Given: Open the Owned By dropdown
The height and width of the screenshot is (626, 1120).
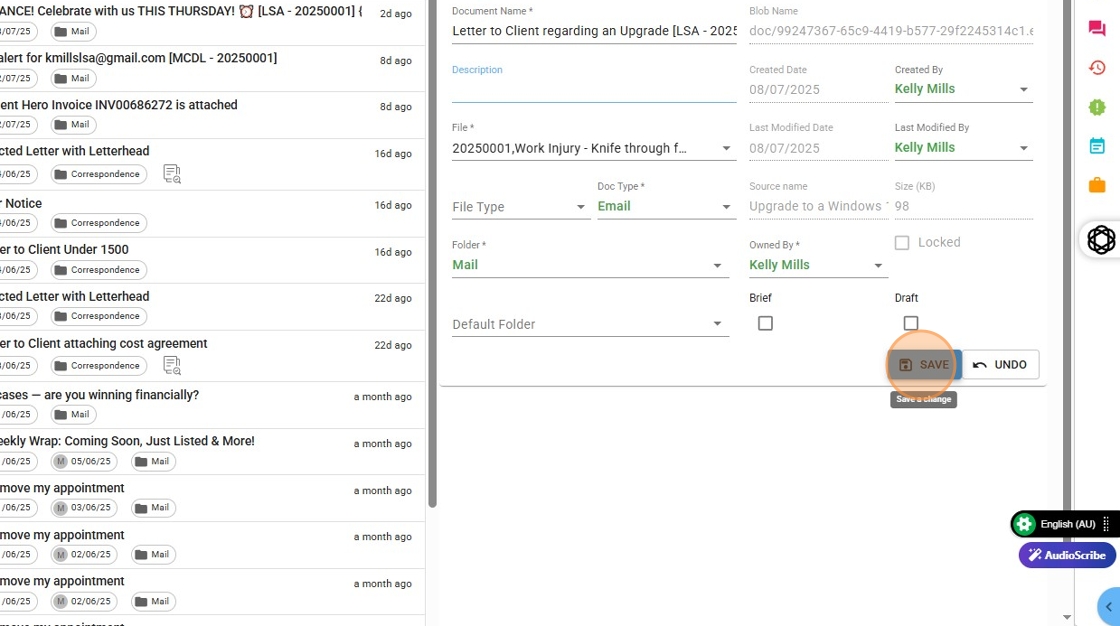Looking at the screenshot, I should point(817,265).
